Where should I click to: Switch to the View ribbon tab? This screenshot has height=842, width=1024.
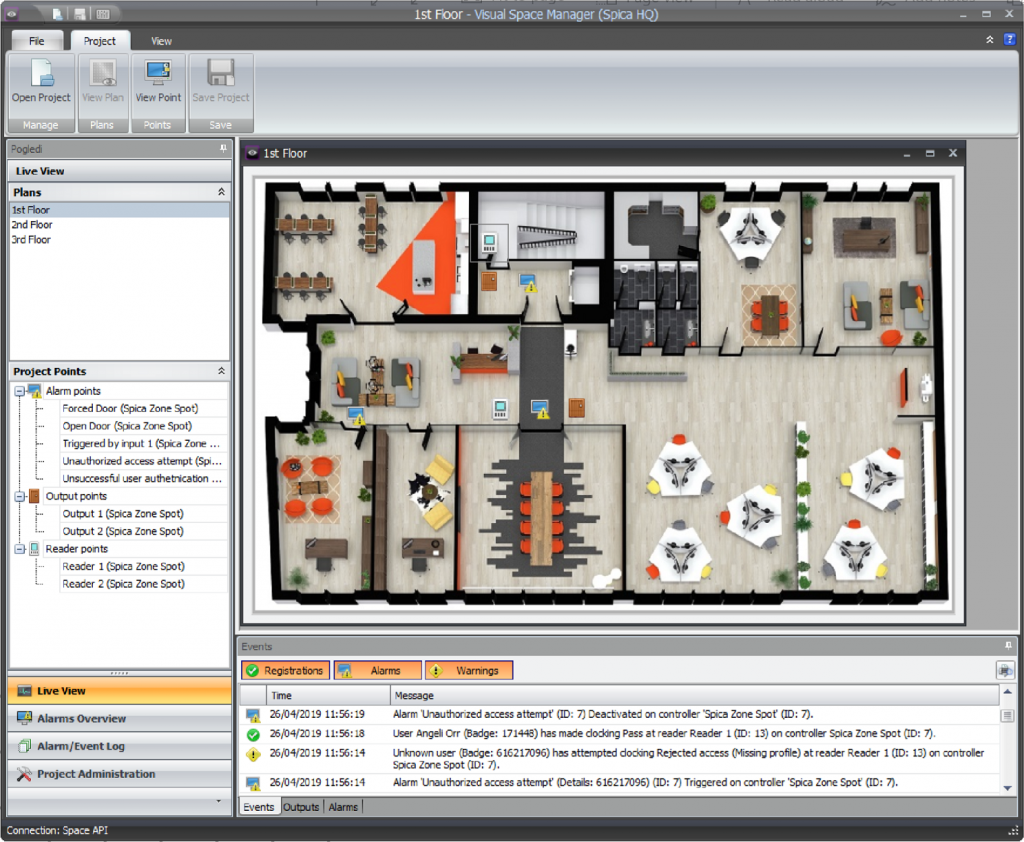pyautogui.click(x=160, y=41)
